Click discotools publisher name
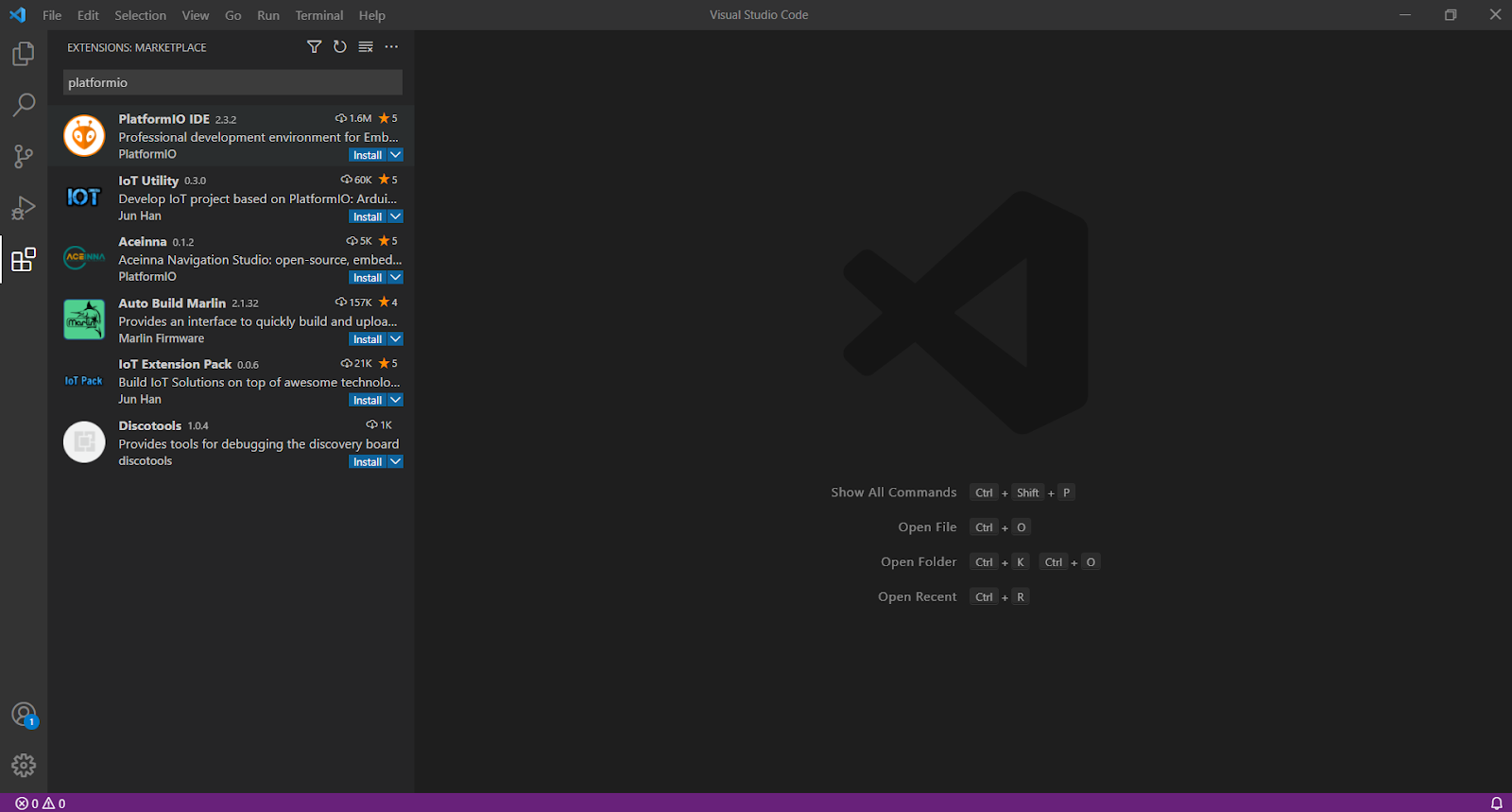The height and width of the screenshot is (812, 1512). pyautogui.click(x=146, y=461)
